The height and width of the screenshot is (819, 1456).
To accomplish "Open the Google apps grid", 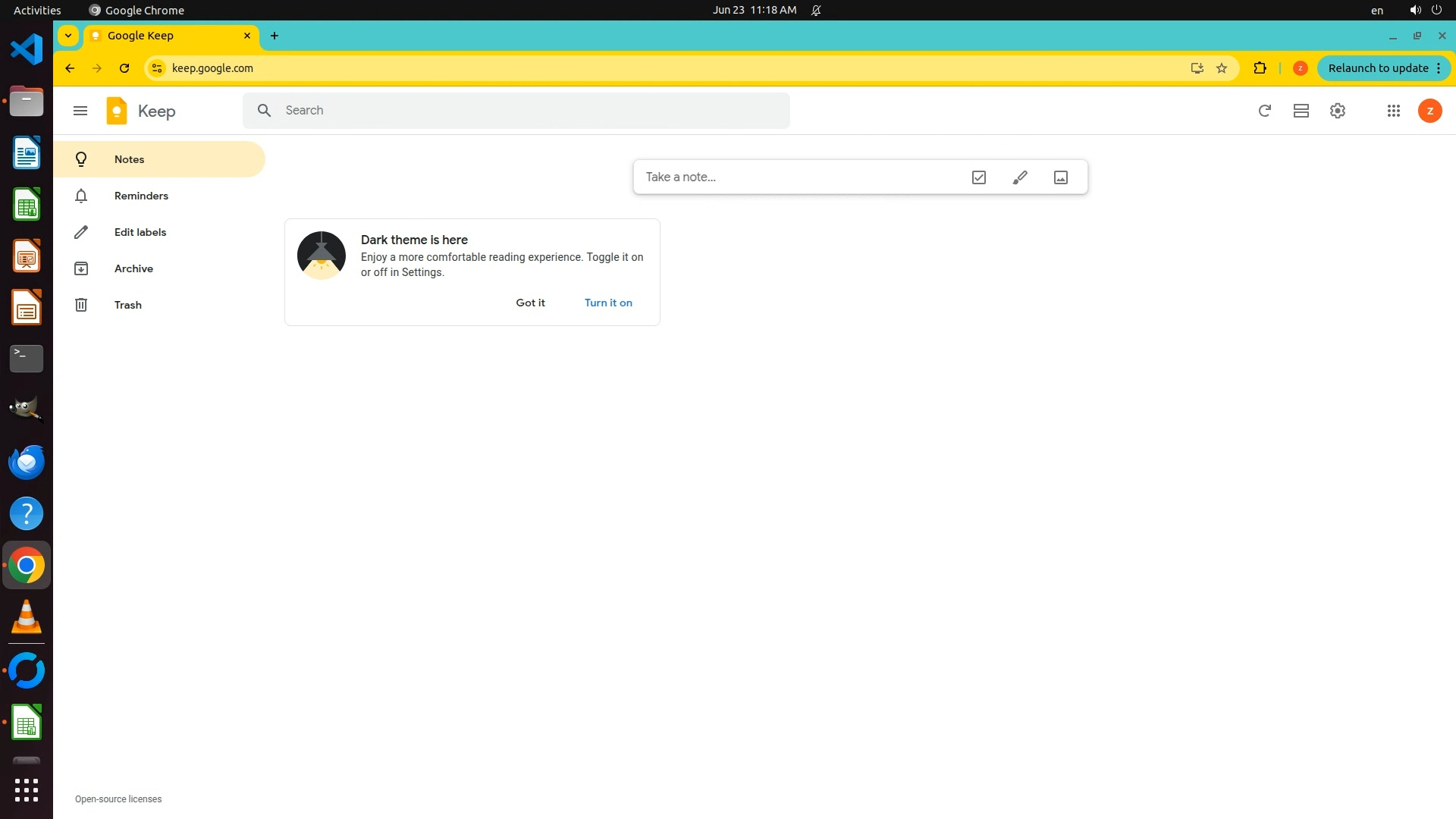I will [1393, 111].
